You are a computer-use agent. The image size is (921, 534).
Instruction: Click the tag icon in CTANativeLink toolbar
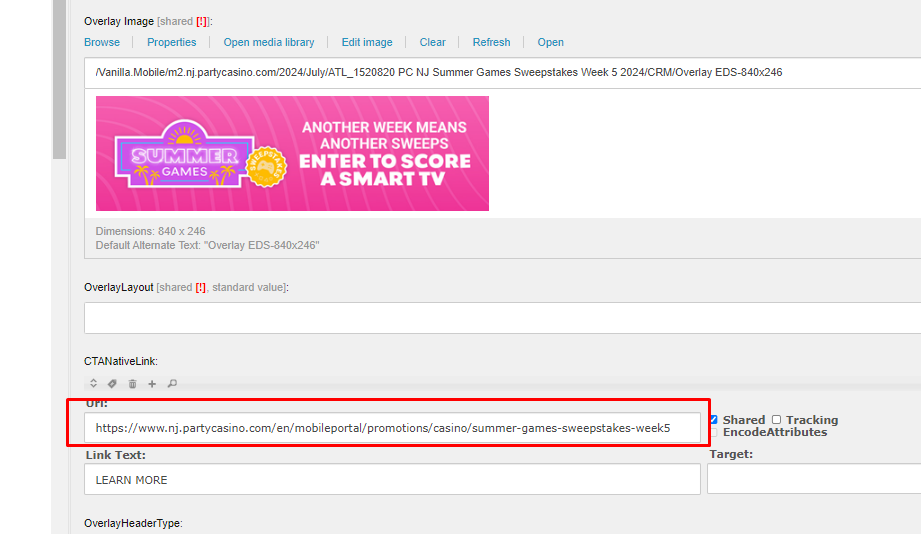[x=112, y=384]
